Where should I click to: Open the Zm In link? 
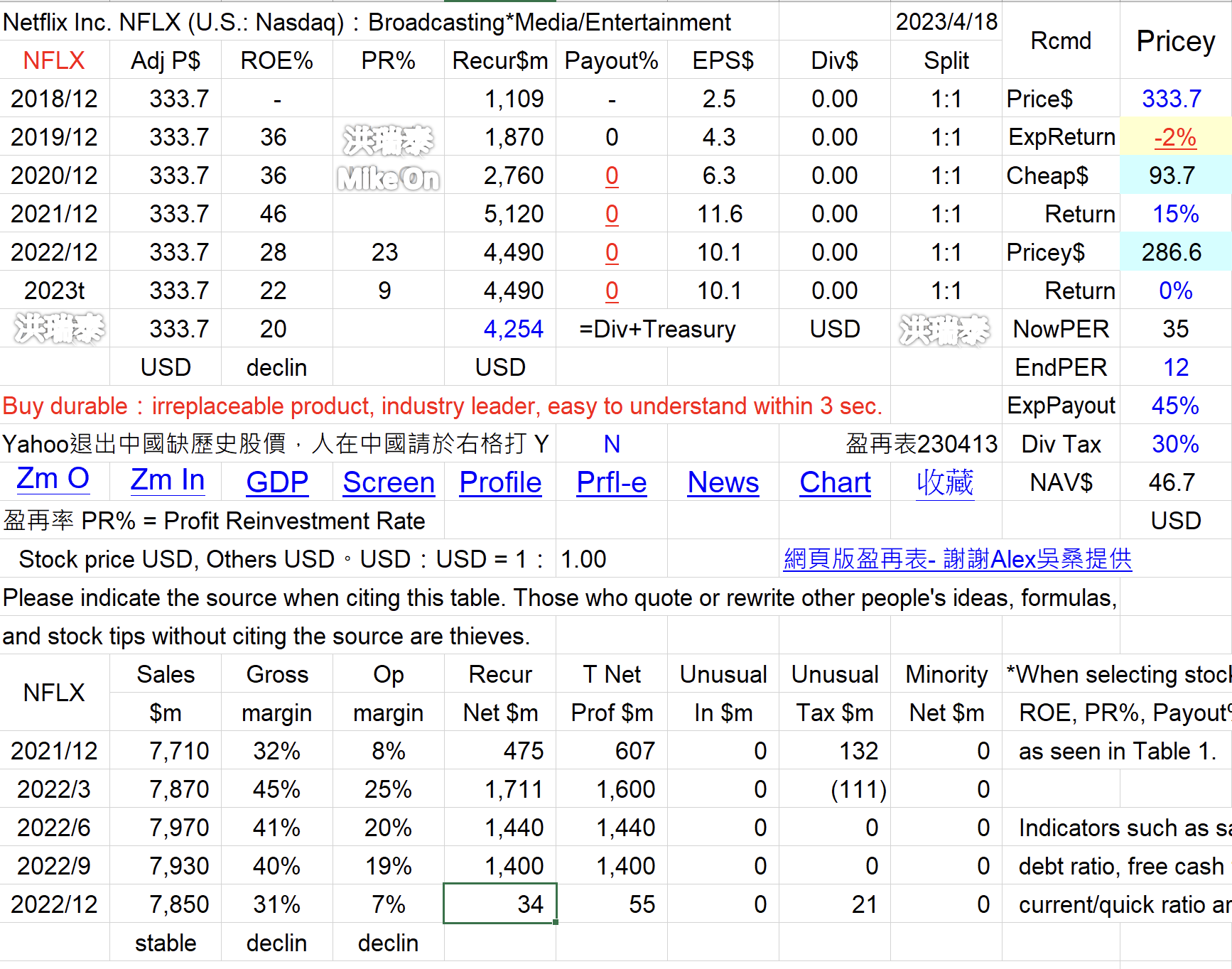click(168, 480)
